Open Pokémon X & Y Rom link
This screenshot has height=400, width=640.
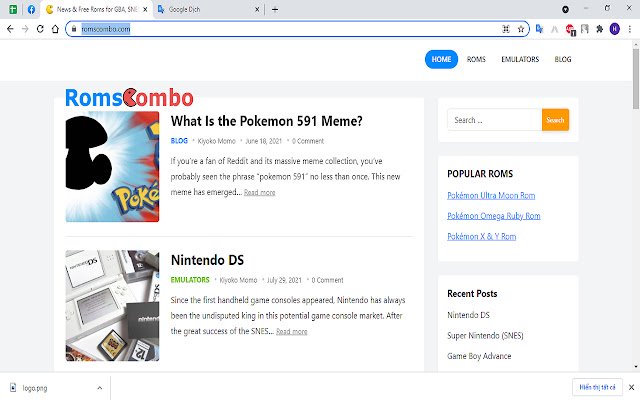pyautogui.click(x=481, y=236)
